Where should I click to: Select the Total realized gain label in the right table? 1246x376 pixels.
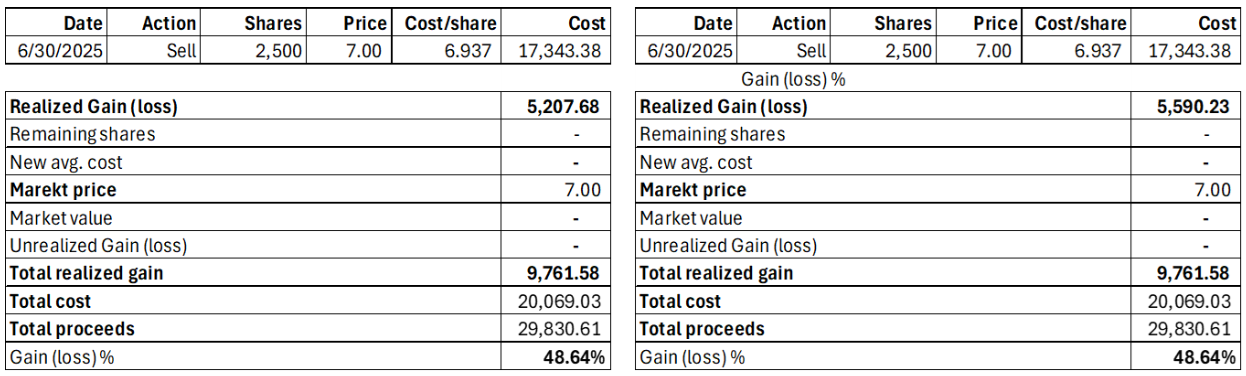point(716,273)
